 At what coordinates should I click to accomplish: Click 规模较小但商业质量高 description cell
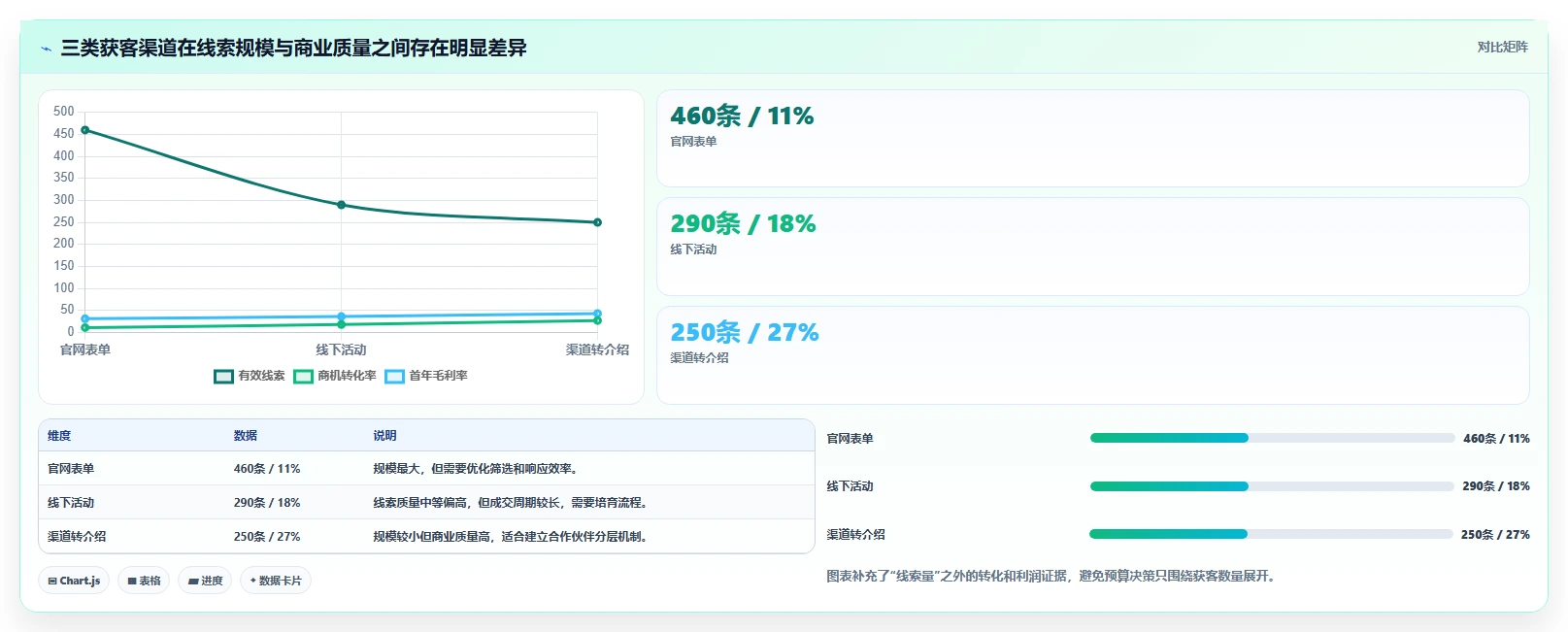point(511,537)
